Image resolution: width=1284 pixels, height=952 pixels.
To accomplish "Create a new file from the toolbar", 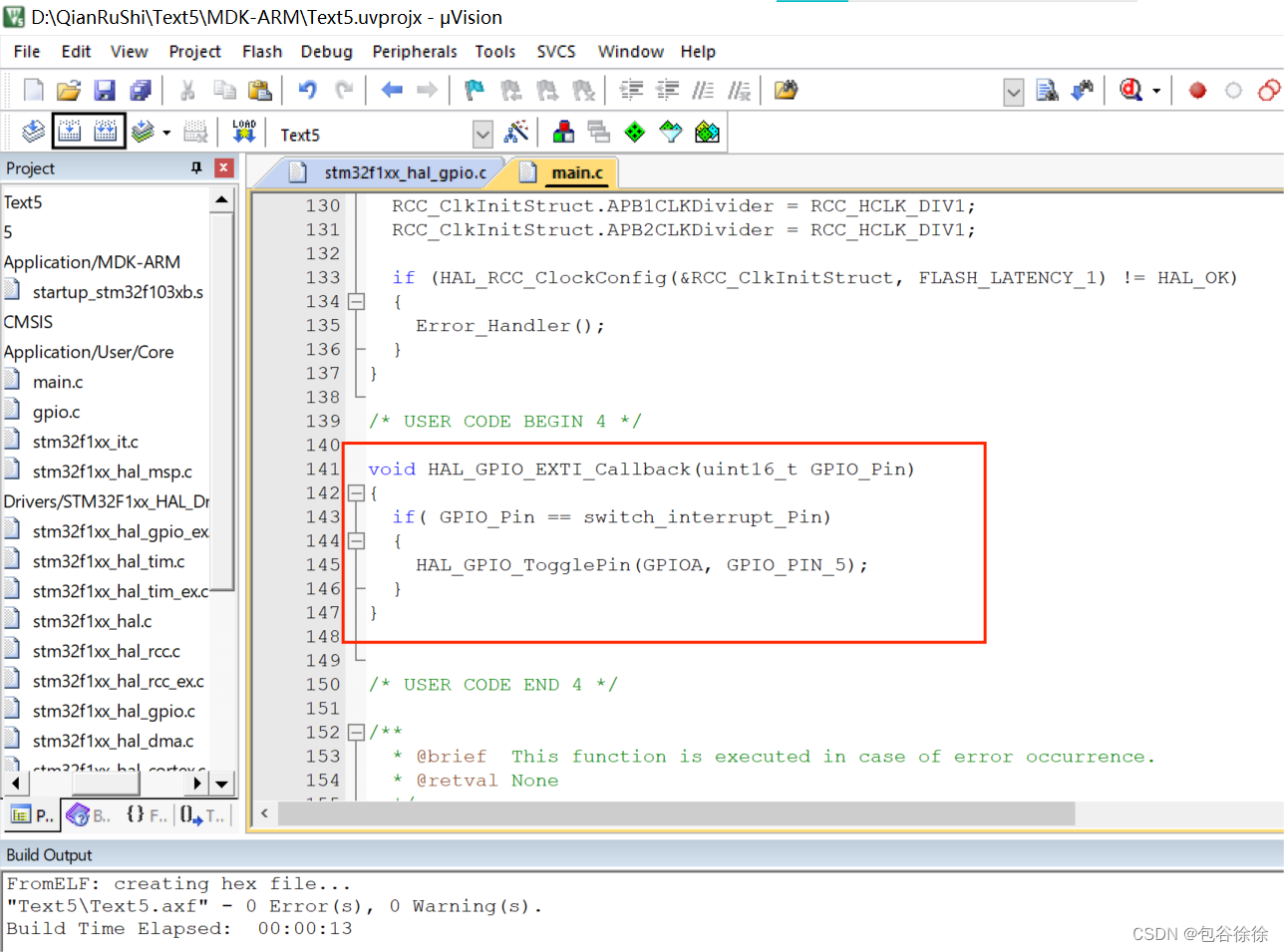I will point(33,91).
